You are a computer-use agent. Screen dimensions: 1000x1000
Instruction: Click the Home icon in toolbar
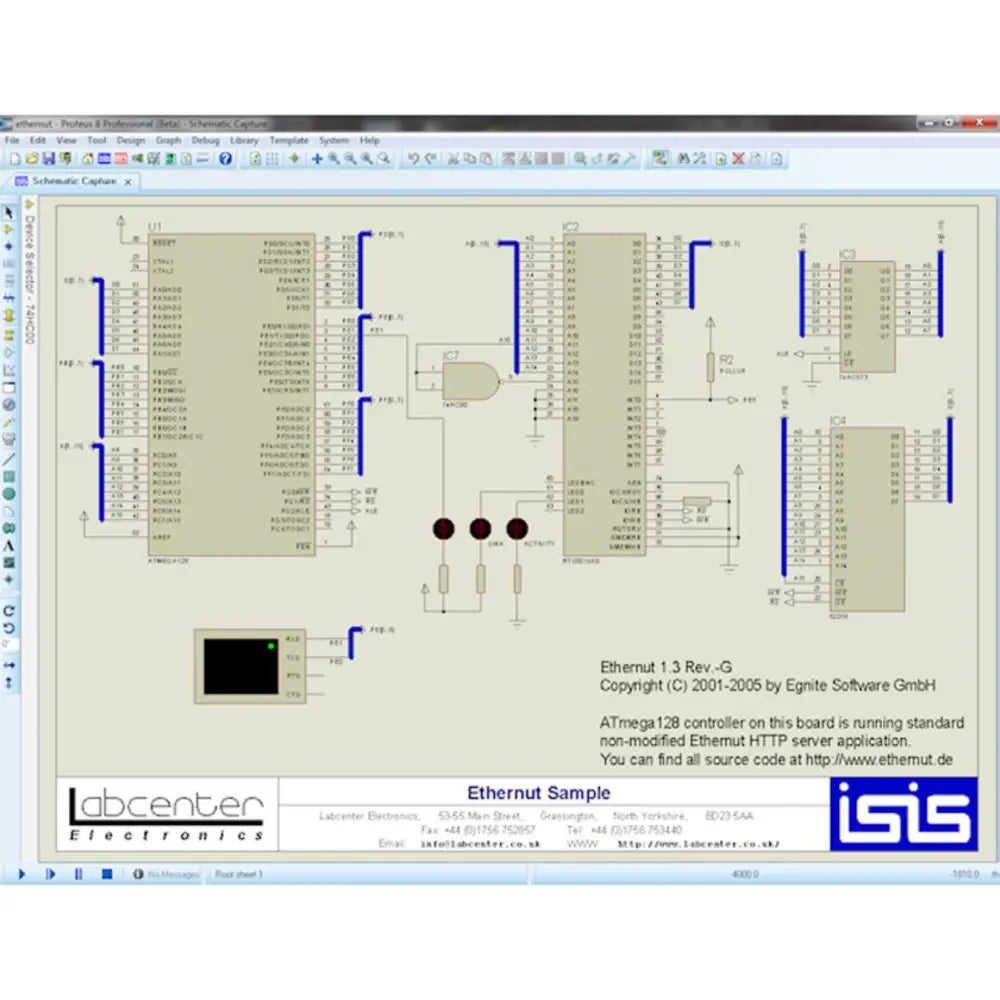(x=88, y=159)
